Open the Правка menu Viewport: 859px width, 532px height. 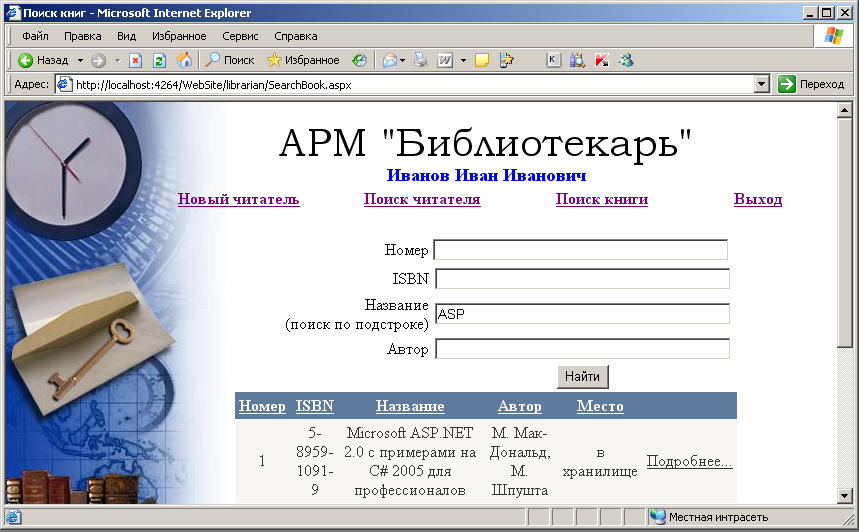click(x=83, y=36)
